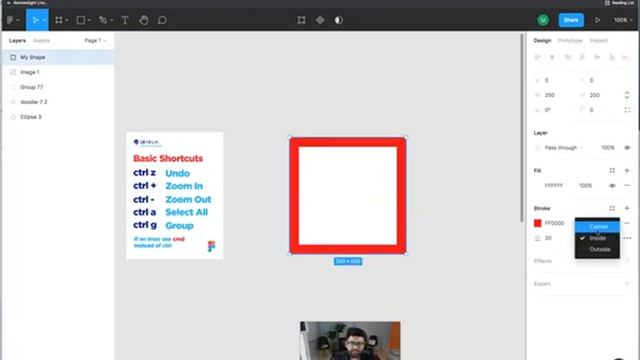Select the Move tool
The width and height of the screenshot is (640, 360).
tap(35, 20)
